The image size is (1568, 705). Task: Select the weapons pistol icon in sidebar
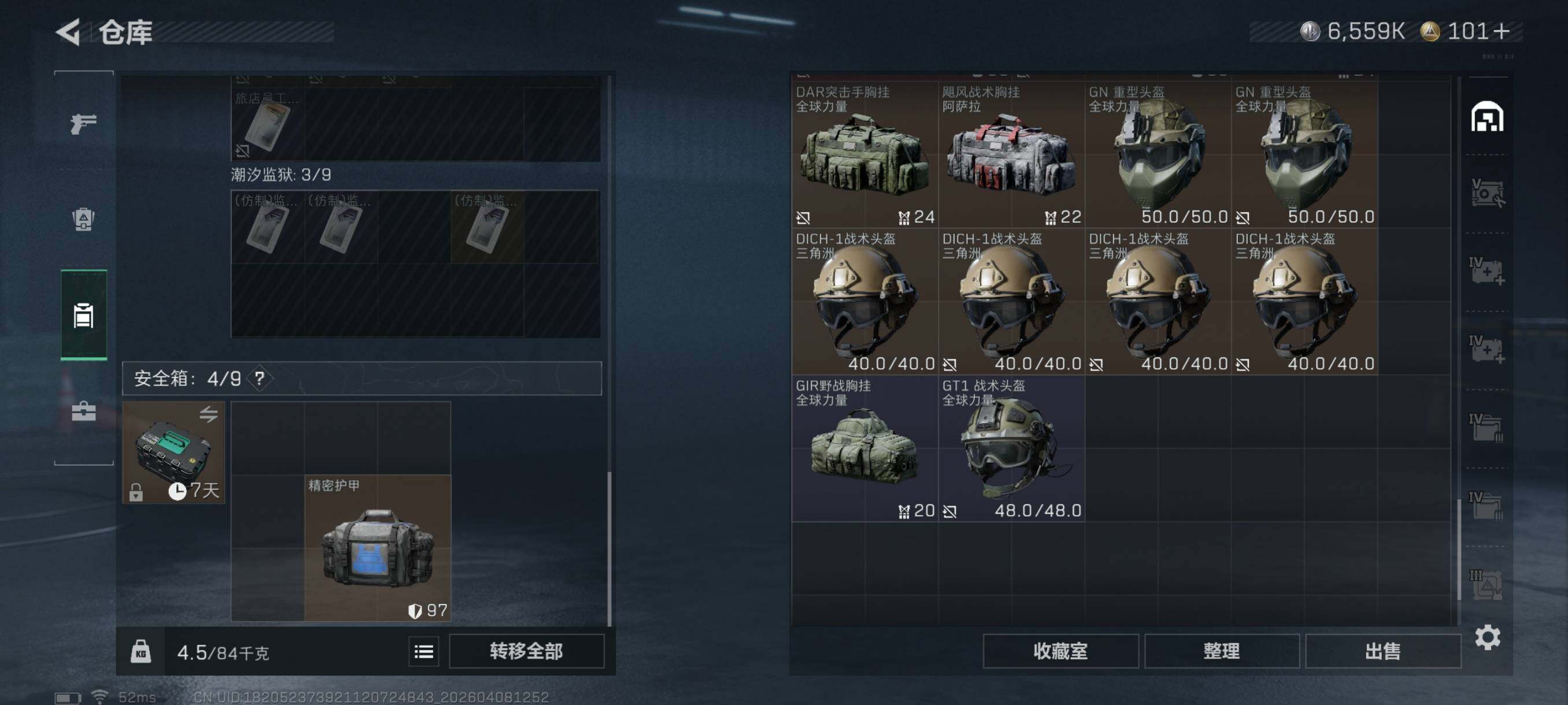83,124
